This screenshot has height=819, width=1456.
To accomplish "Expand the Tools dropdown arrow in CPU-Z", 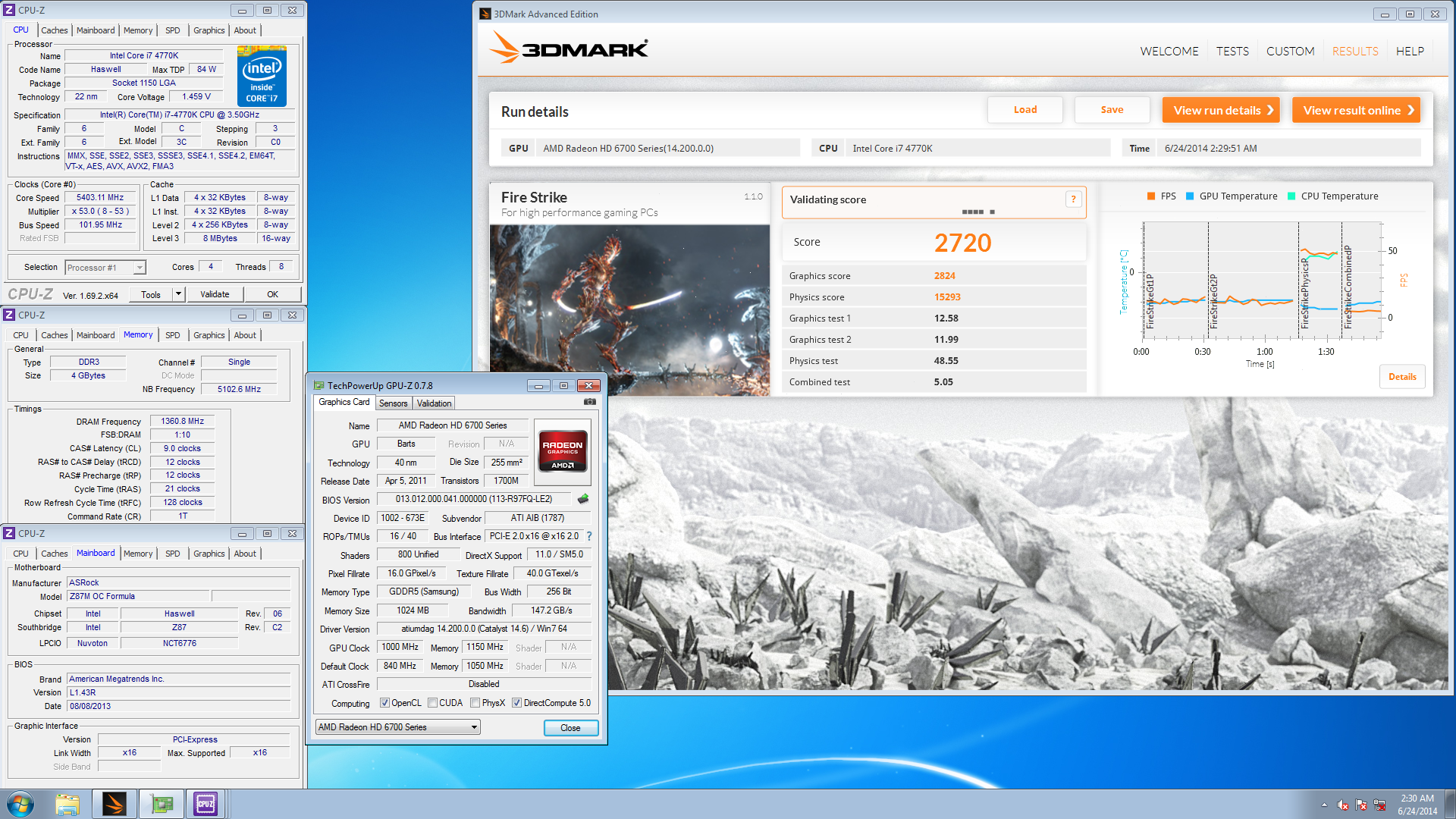I will [x=178, y=294].
